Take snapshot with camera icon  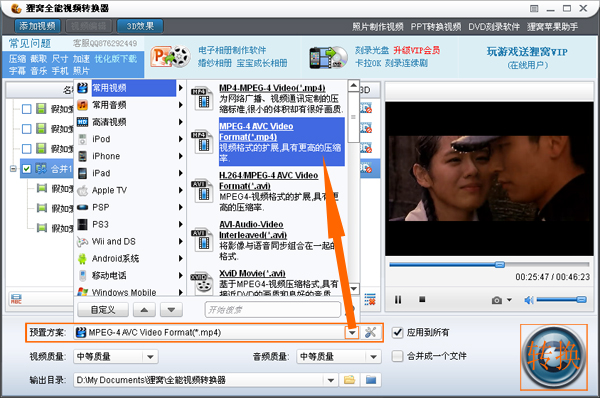click(497, 300)
